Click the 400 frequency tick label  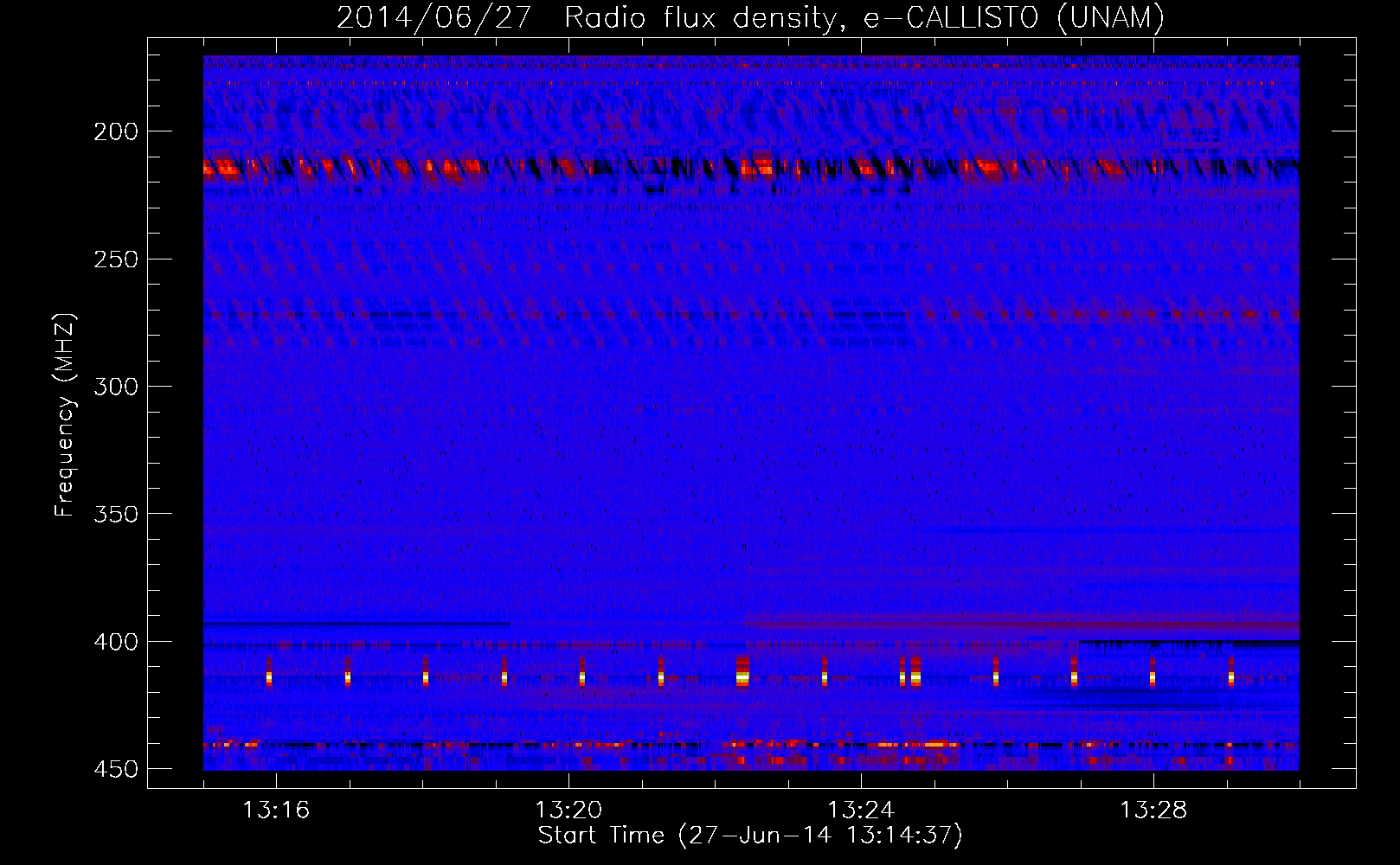coord(116,642)
